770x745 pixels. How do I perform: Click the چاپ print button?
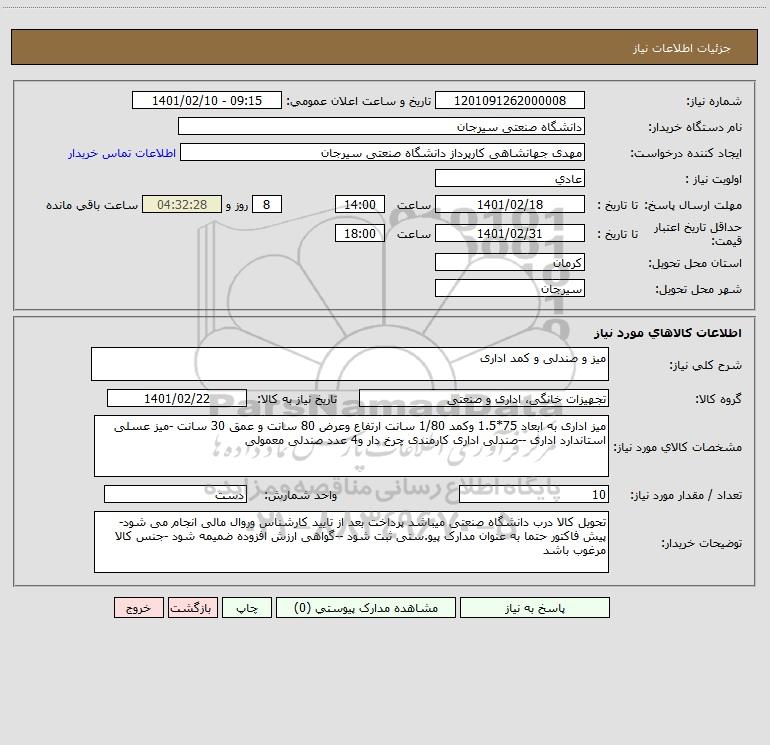247,608
